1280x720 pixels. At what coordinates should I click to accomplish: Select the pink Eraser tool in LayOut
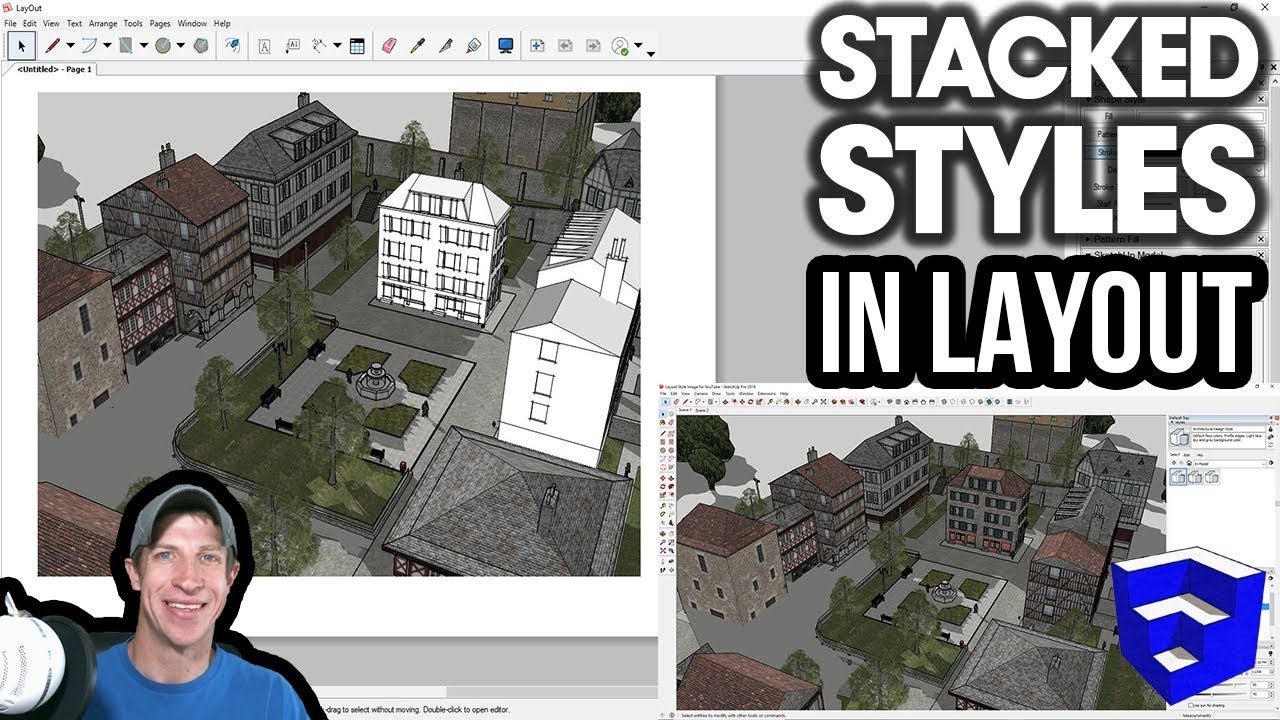click(389, 45)
